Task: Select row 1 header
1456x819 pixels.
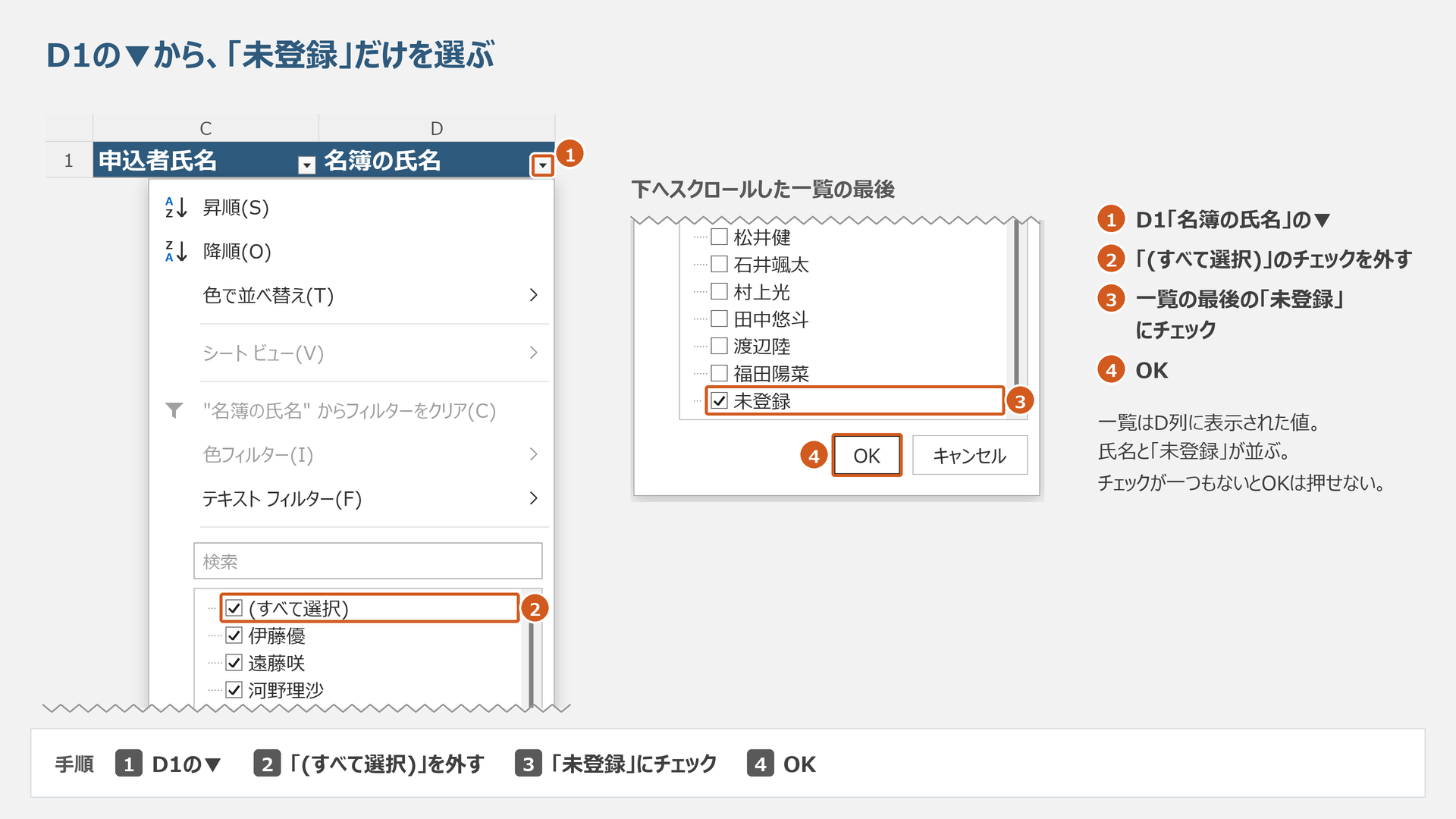Action: tap(68, 160)
